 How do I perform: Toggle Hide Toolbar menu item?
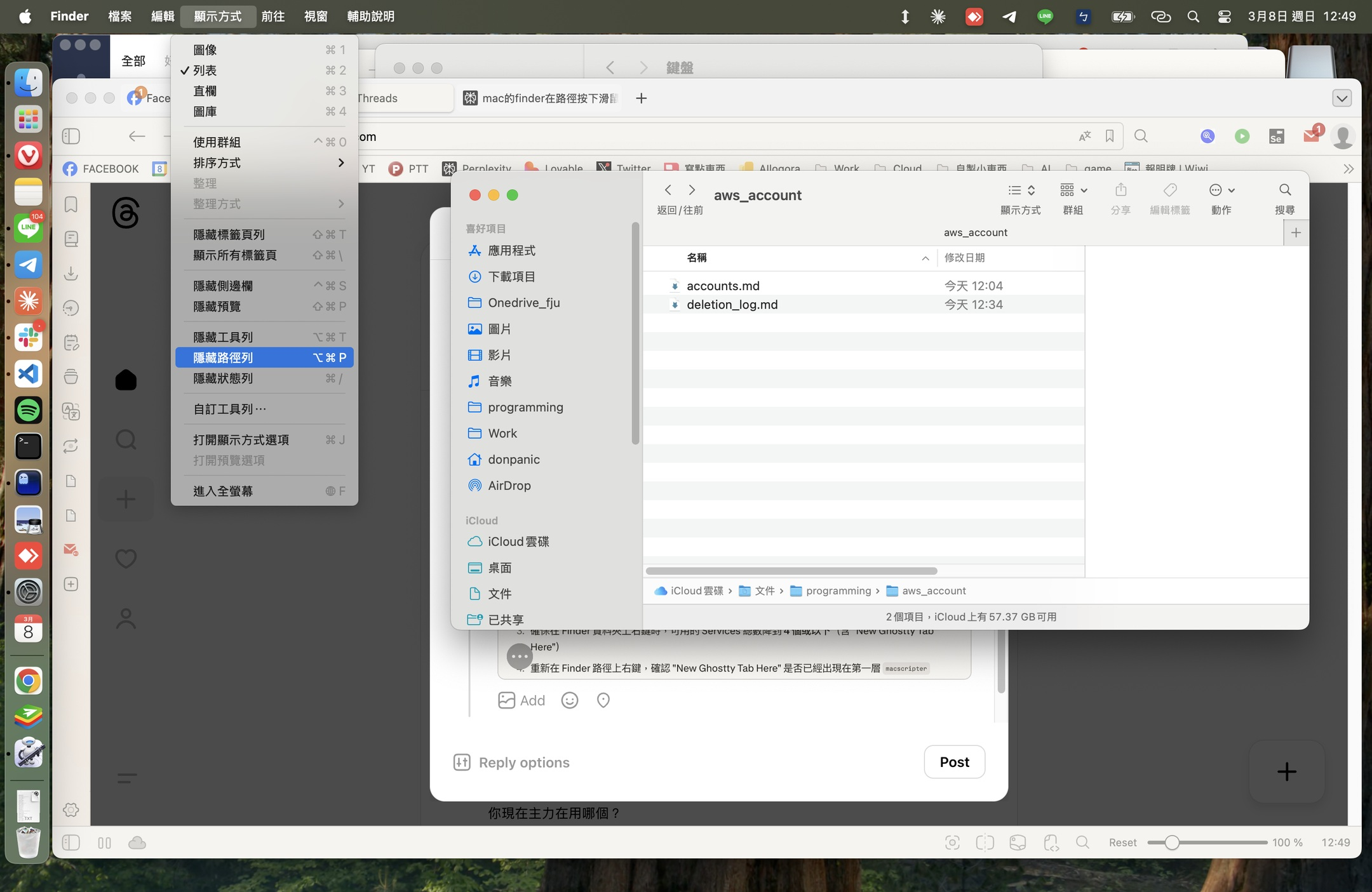pos(264,337)
